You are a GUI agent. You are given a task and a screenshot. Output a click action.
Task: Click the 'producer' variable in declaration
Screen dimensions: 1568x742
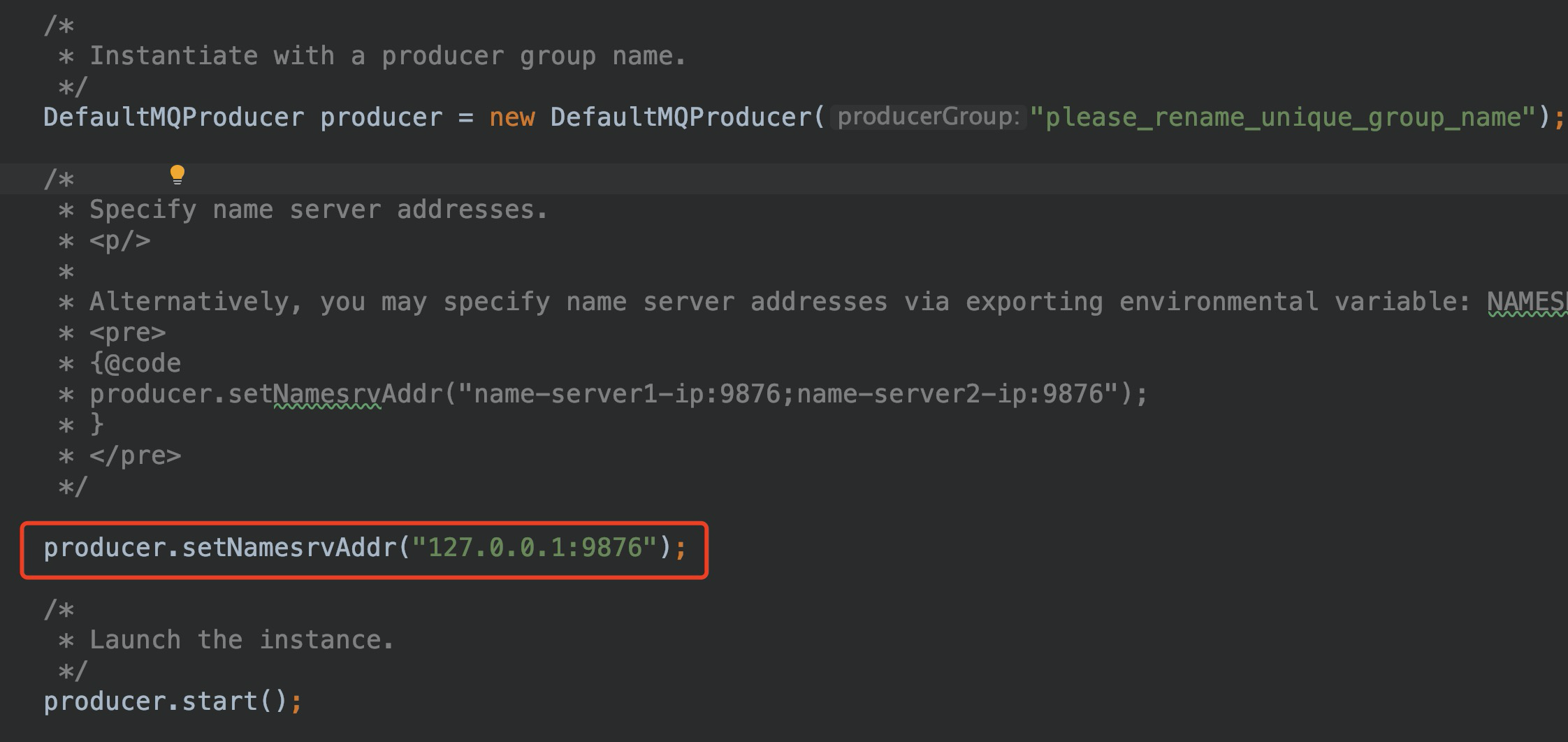[x=382, y=117]
